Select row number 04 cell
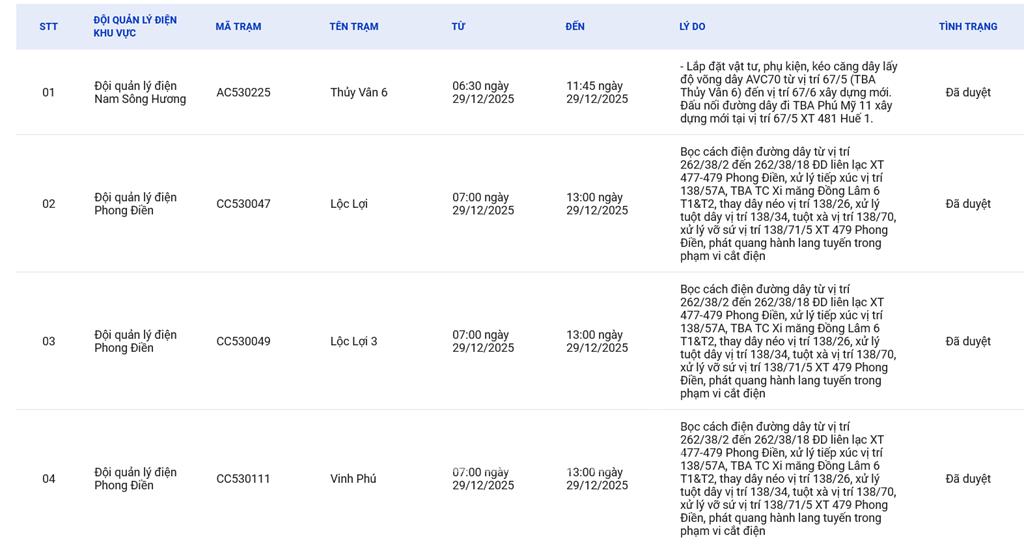The width and height of the screenshot is (1024, 546). pyautogui.click(x=48, y=479)
